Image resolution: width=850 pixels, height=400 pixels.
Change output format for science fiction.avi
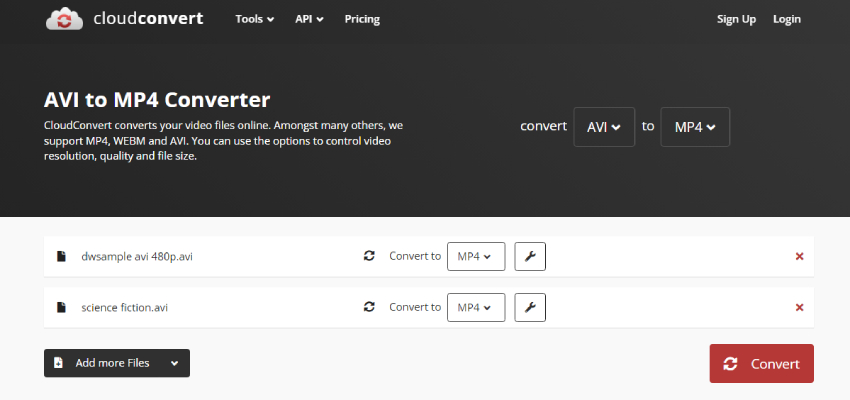point(476,307)
